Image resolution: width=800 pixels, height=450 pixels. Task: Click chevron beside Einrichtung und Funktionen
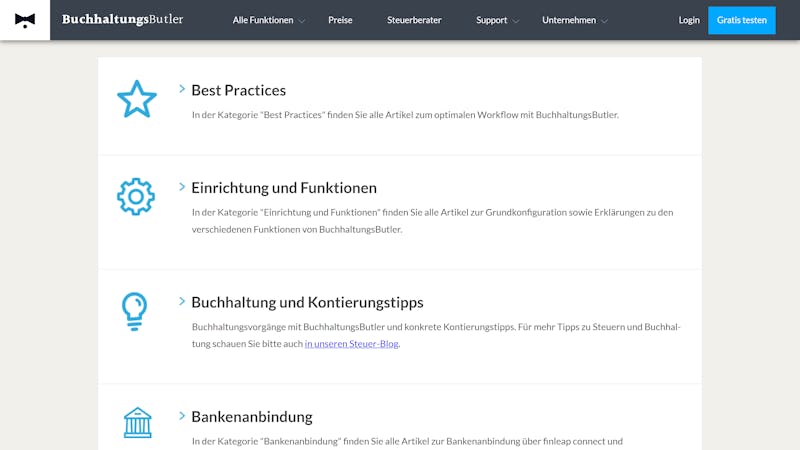tap(182, 187)
